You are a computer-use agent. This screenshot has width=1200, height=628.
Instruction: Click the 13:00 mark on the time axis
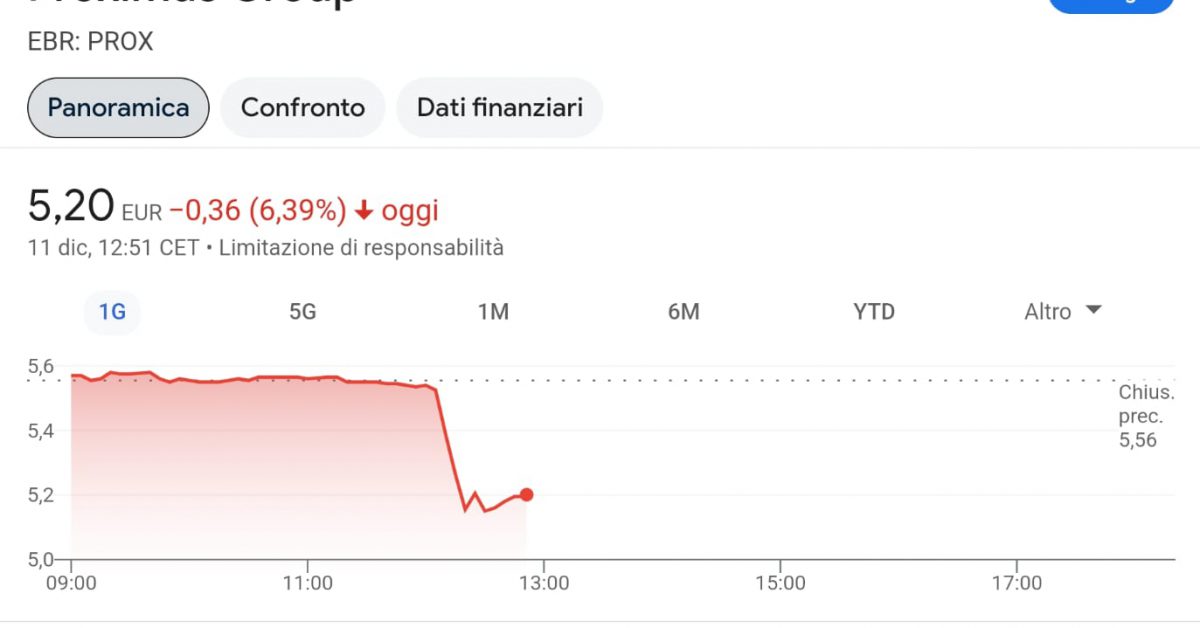coord(544,583)
